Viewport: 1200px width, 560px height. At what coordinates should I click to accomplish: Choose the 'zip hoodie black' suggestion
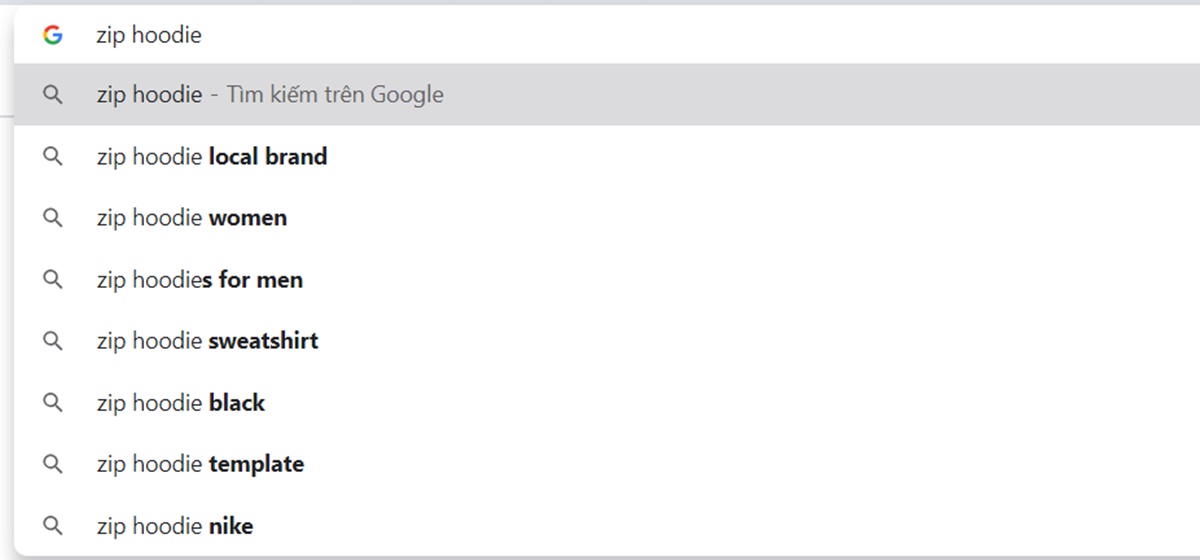click(x=607, y=403)
